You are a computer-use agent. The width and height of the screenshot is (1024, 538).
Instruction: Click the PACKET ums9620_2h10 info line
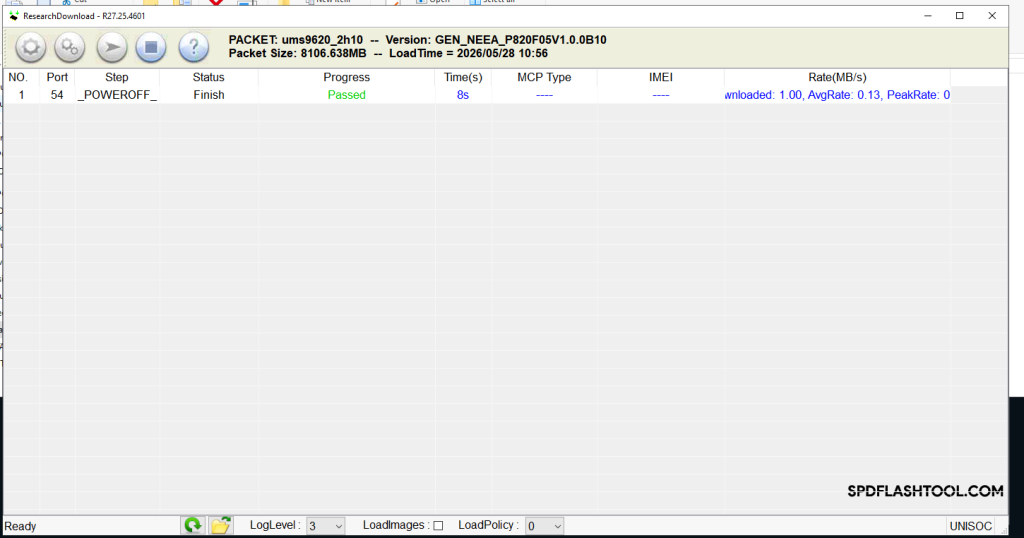point(417,40)
